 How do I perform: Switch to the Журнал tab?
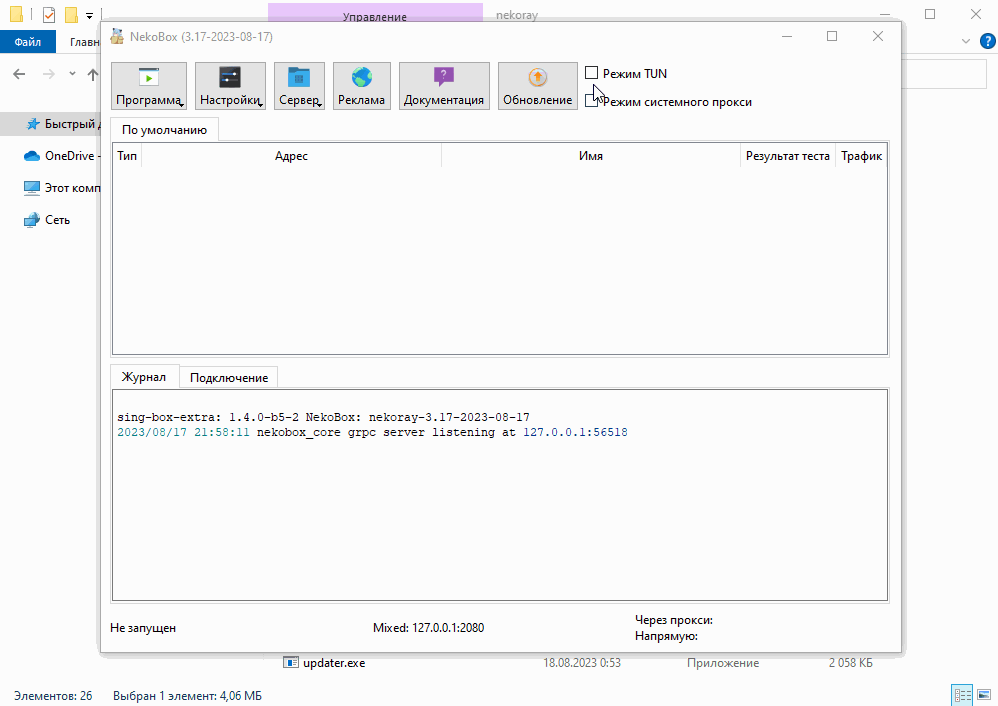pos(144,377)
